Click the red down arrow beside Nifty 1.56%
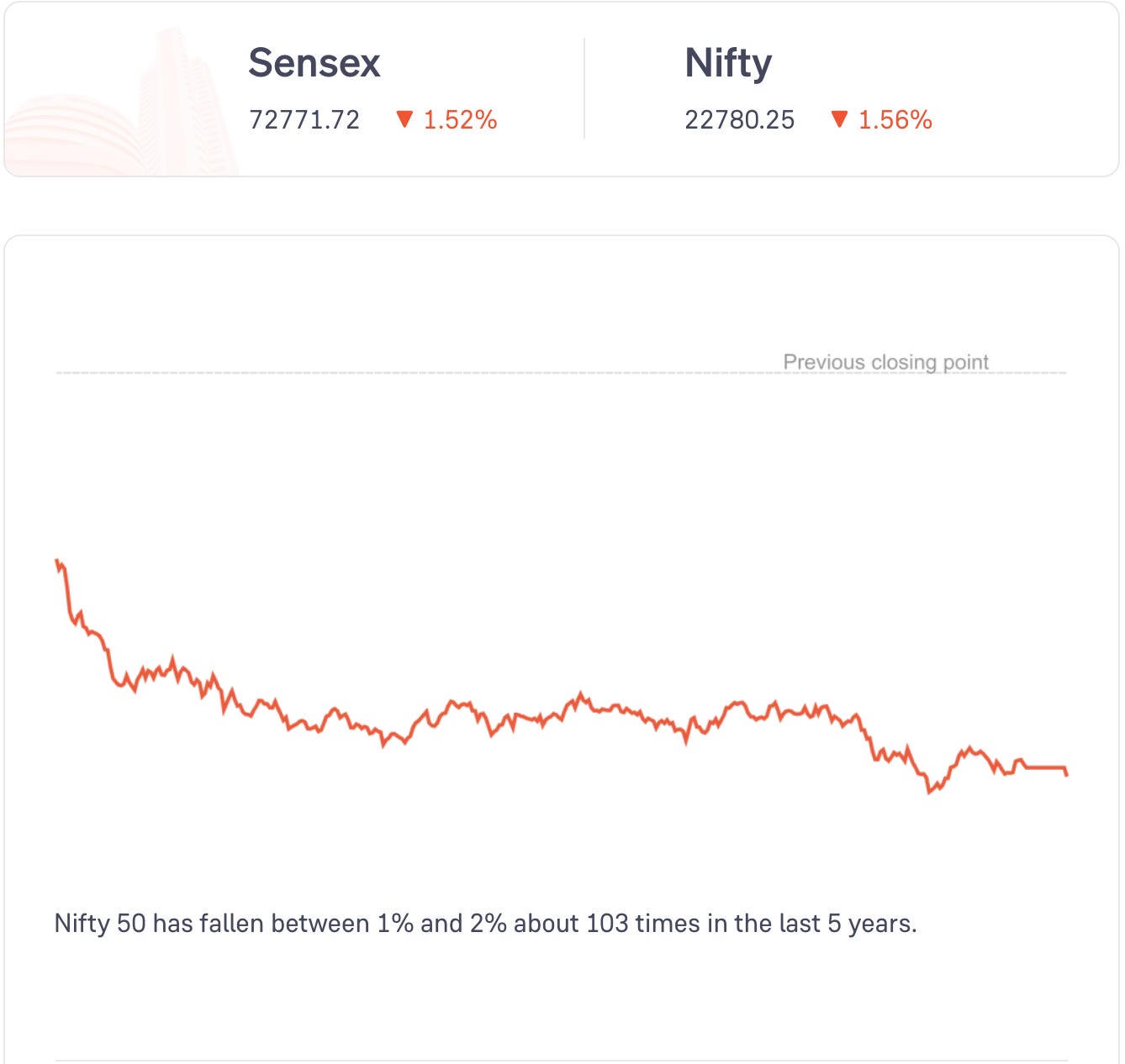 click(x=839, y=119)
